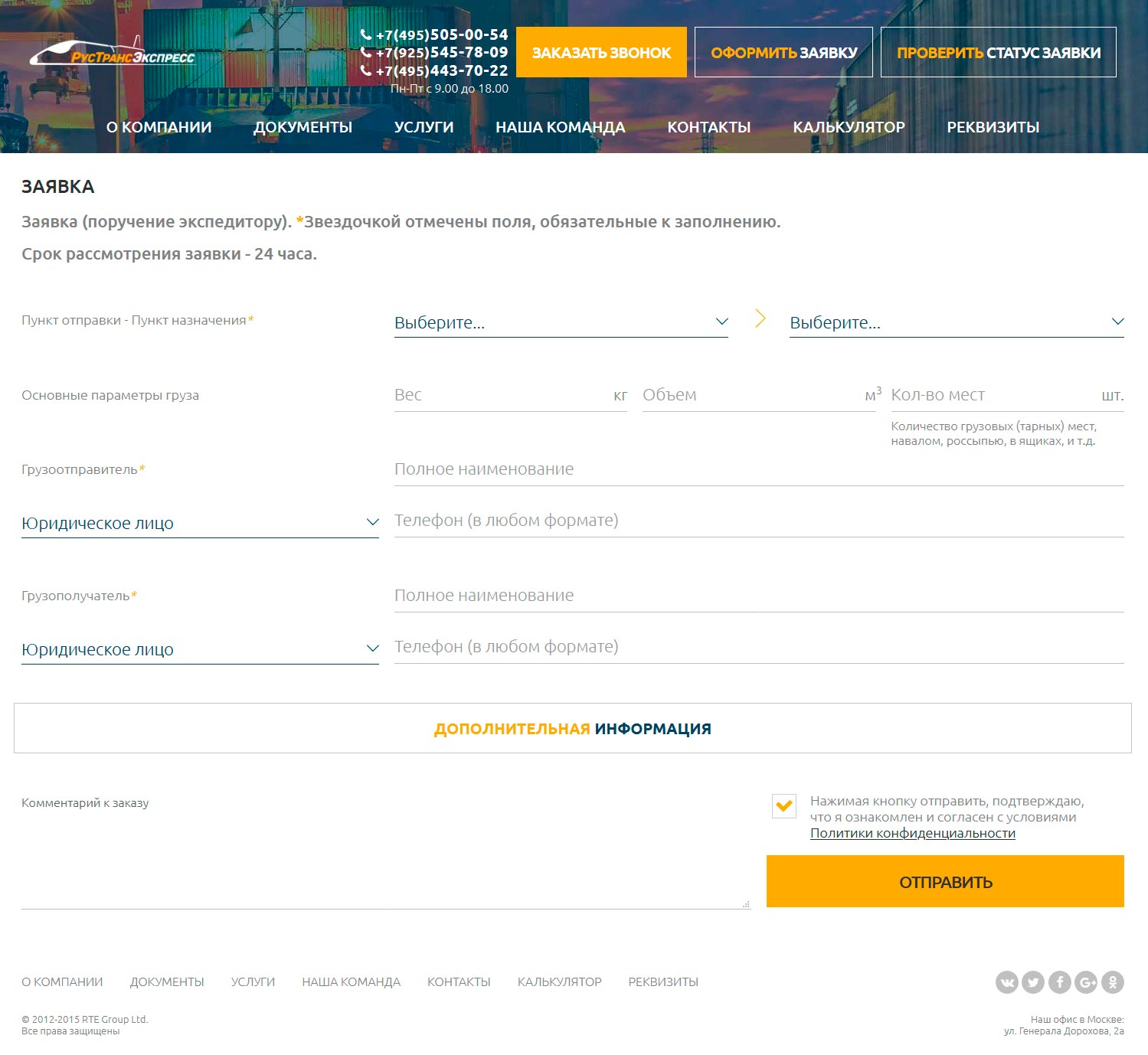Open the destination point "Выберите..." dropdown
Viewport: 1148px width, 1055px height.
pyautogui.click(x=957, y=322)
